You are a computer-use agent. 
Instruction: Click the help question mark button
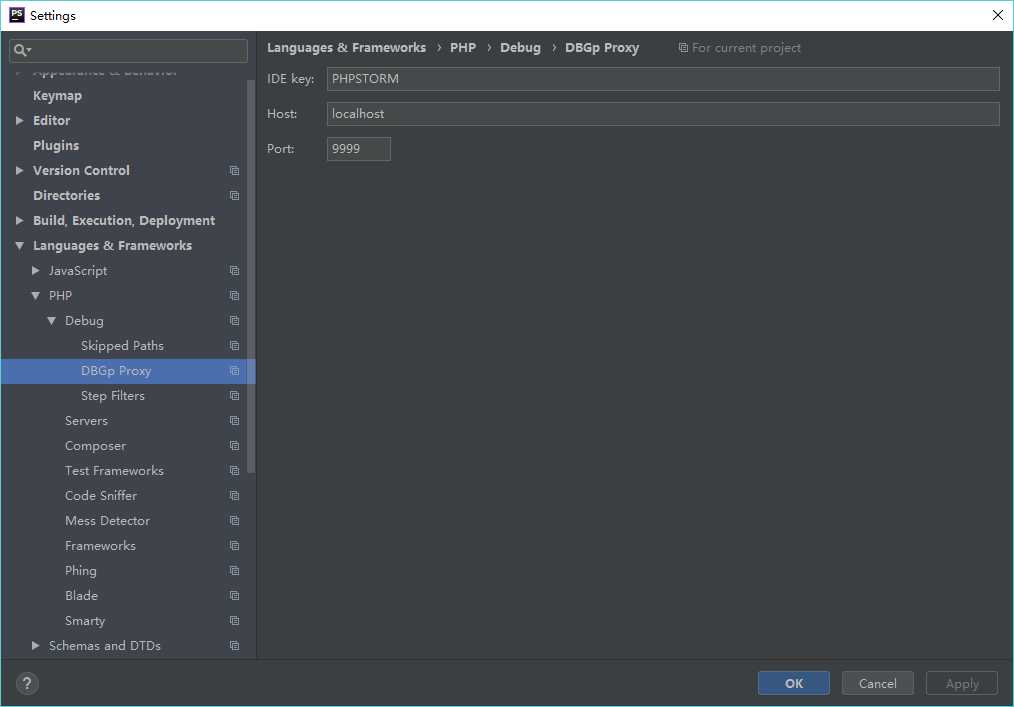point(27,683)
